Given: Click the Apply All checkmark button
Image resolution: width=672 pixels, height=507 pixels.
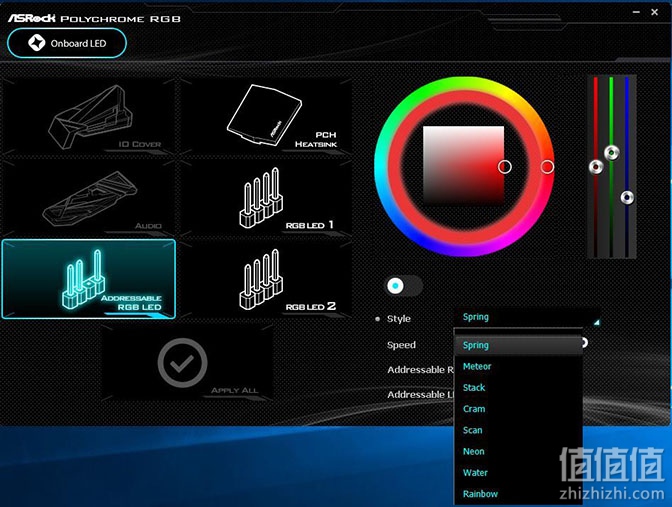Looking at the screenshot, I should pos(183,363).
